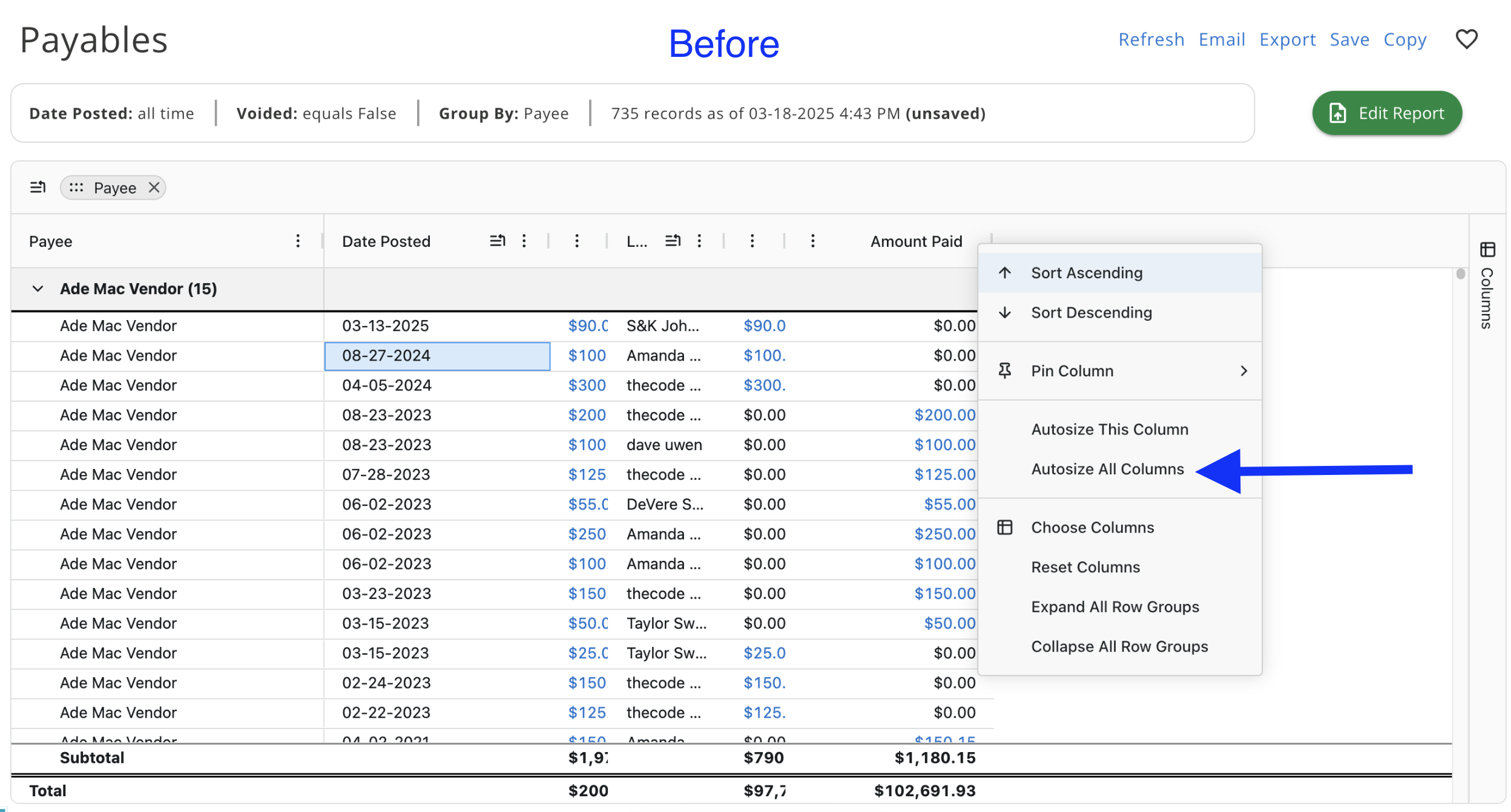Click the row group icon beside Payee chip
Screen dimensions: 1511x812
tap(38, 188)
